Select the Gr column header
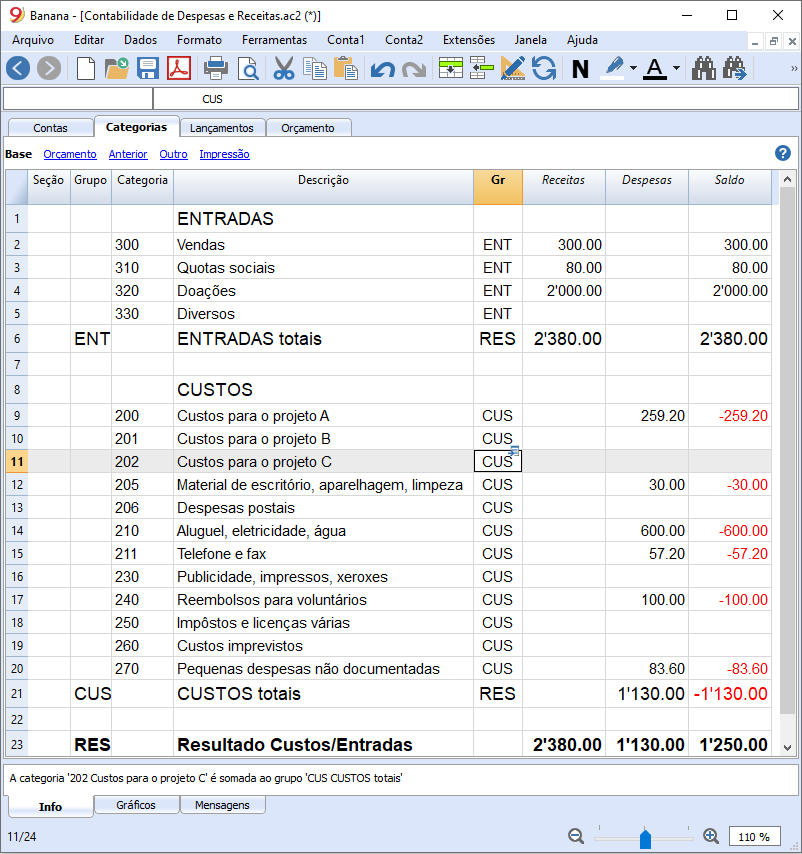Screen dimensions: 802x854 pos(498,187)
